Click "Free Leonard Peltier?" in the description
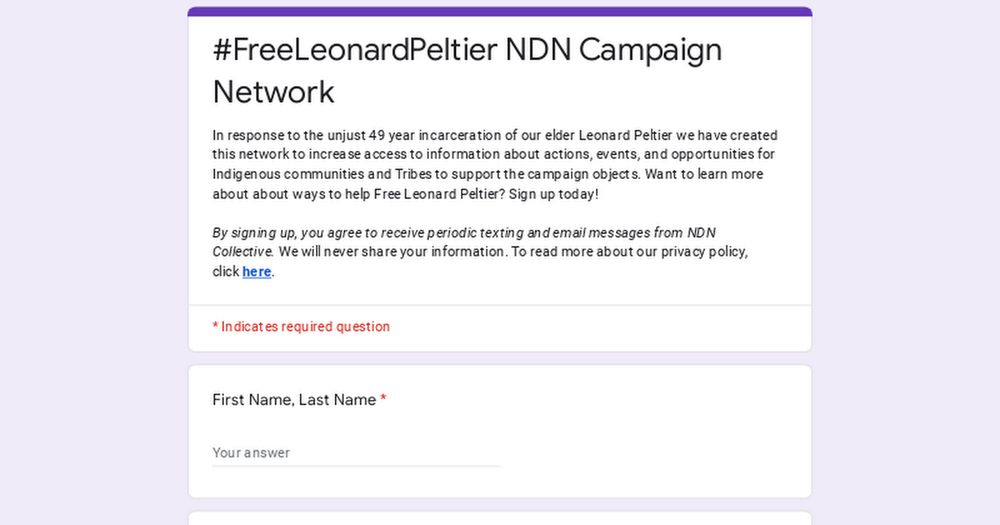1000x525 pixels. pos(439,194)
